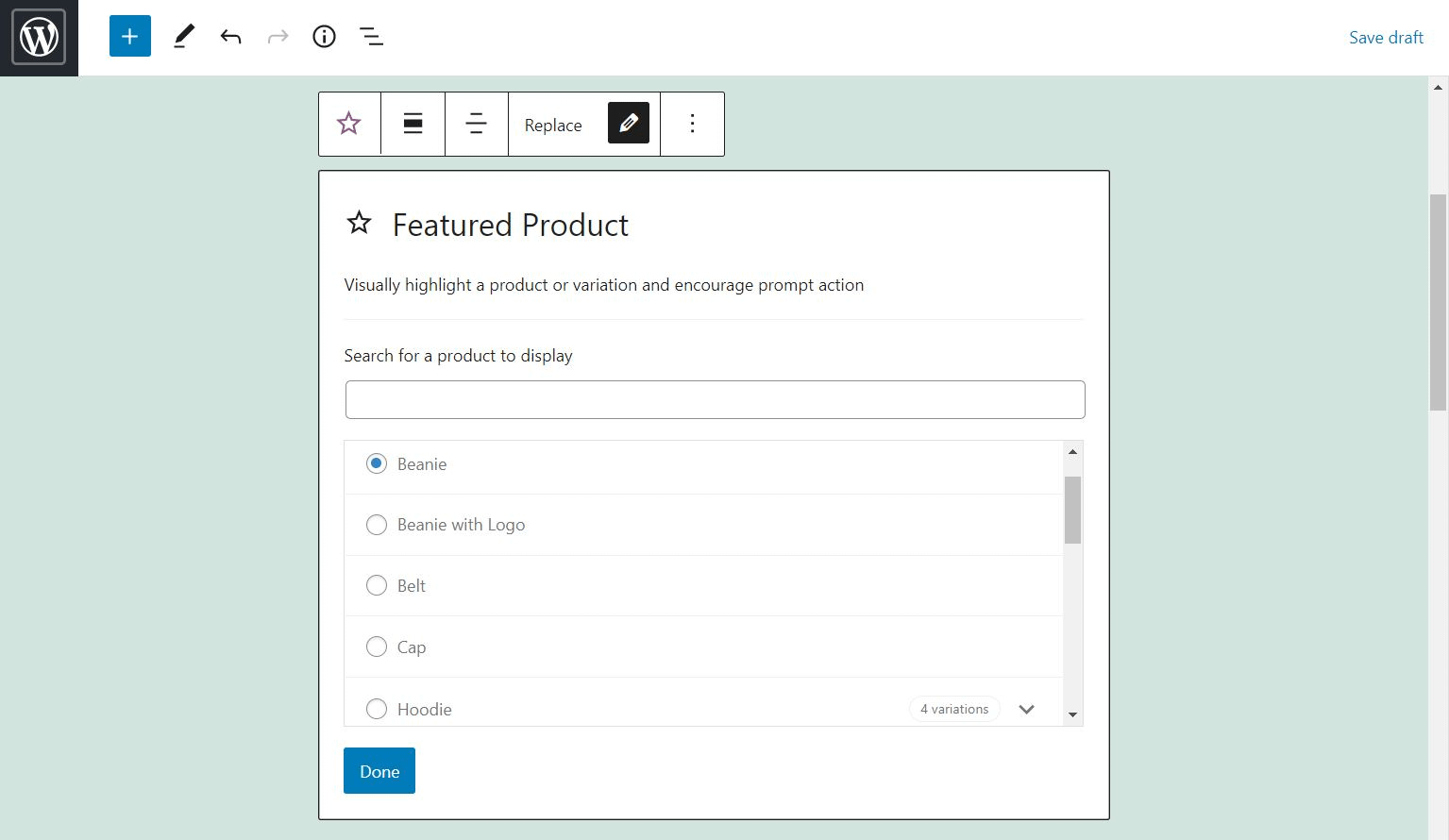Click the Done button

pyautogui.click(x=379, y=770)
